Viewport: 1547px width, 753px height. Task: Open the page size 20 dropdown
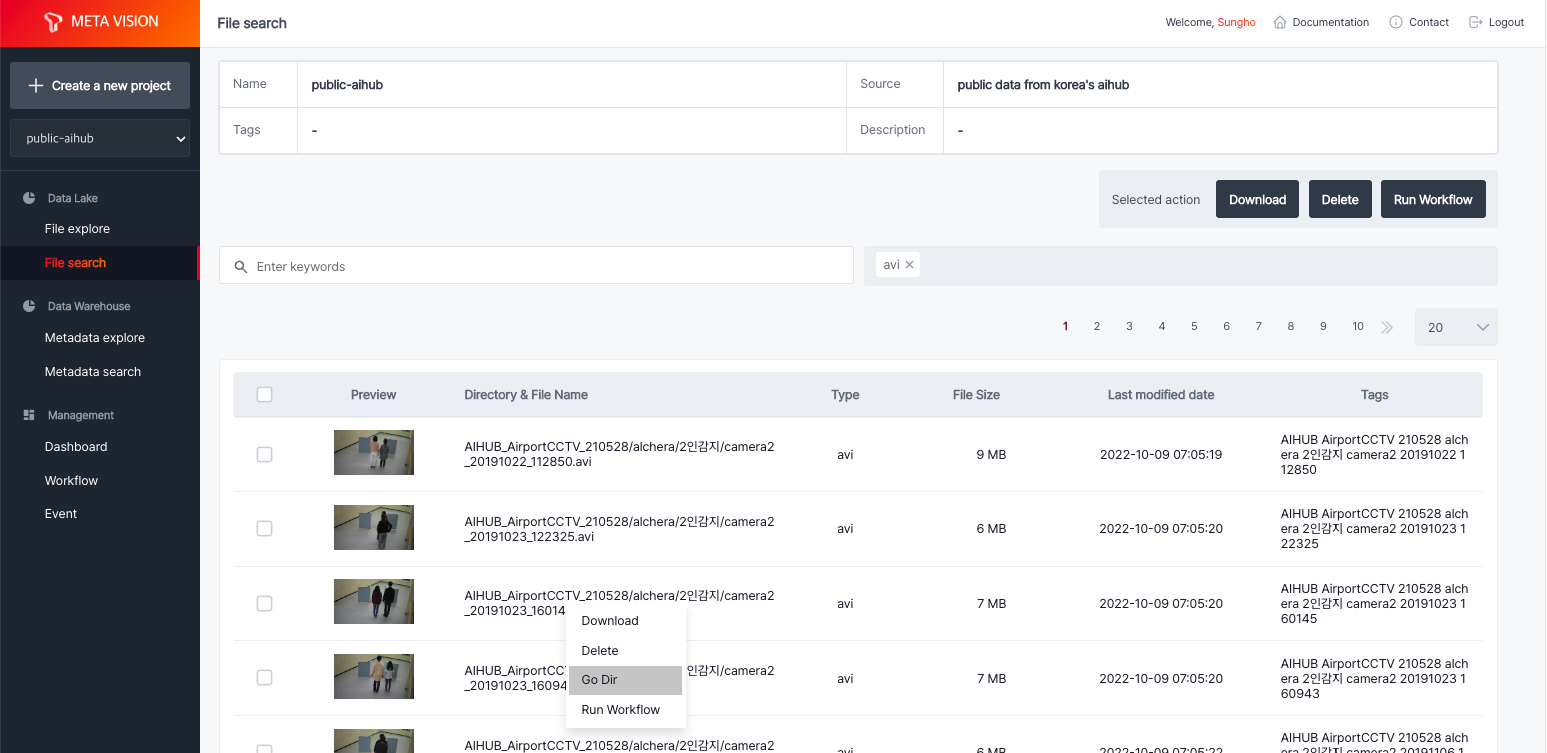[x=1456, y=327]
